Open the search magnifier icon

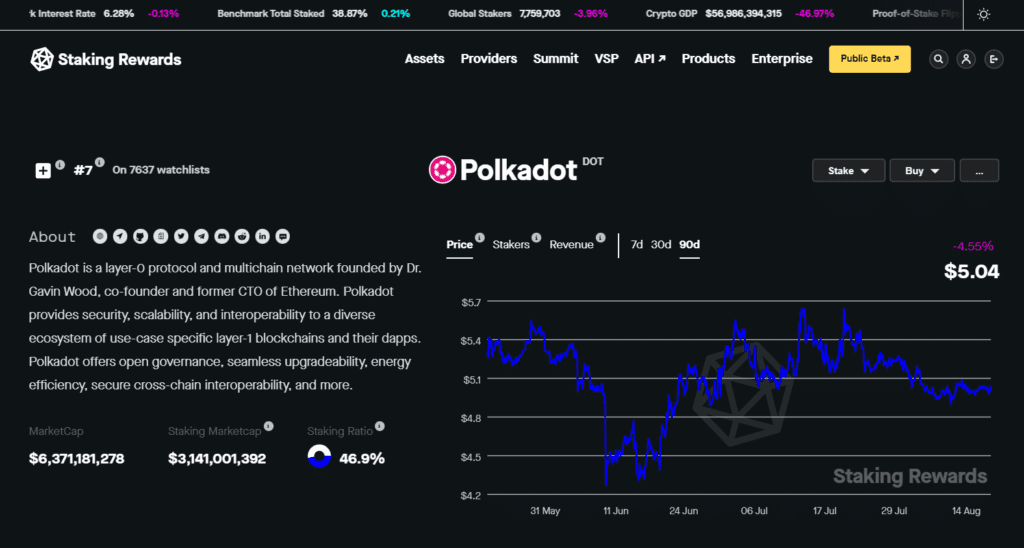click(938, 59)
